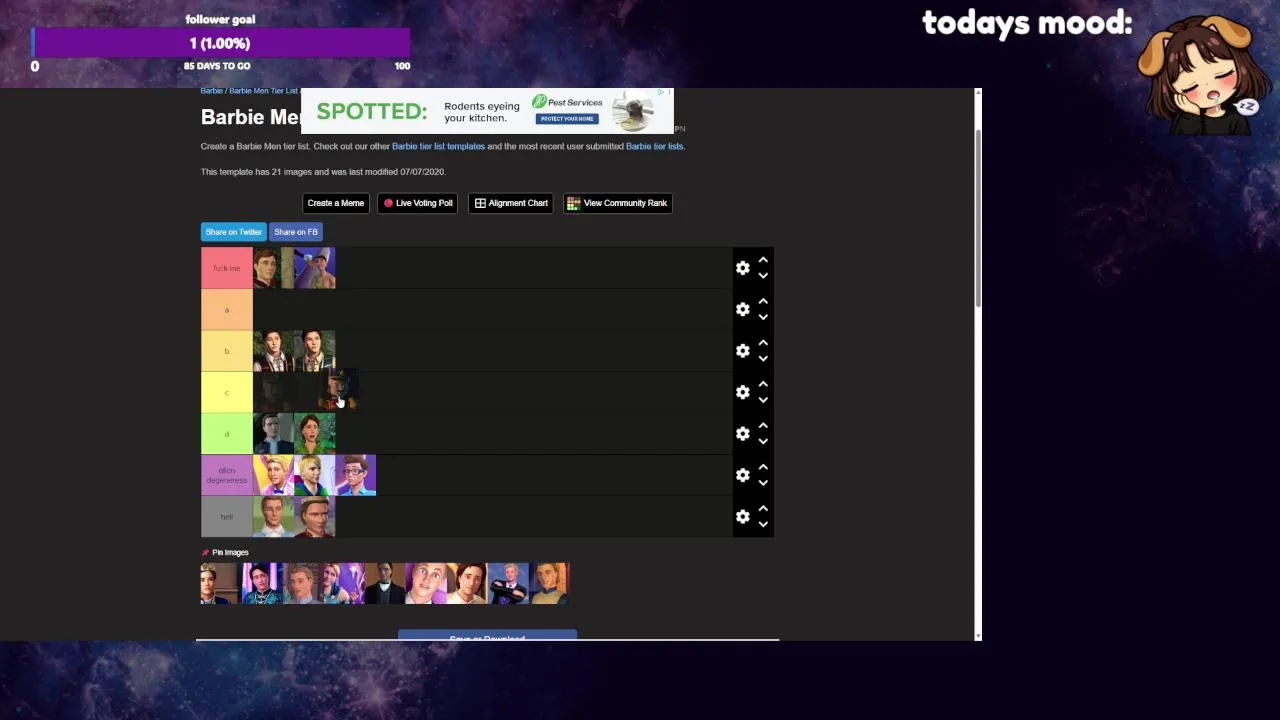
Task: Move tier d row down
Action: coord(763,442)
